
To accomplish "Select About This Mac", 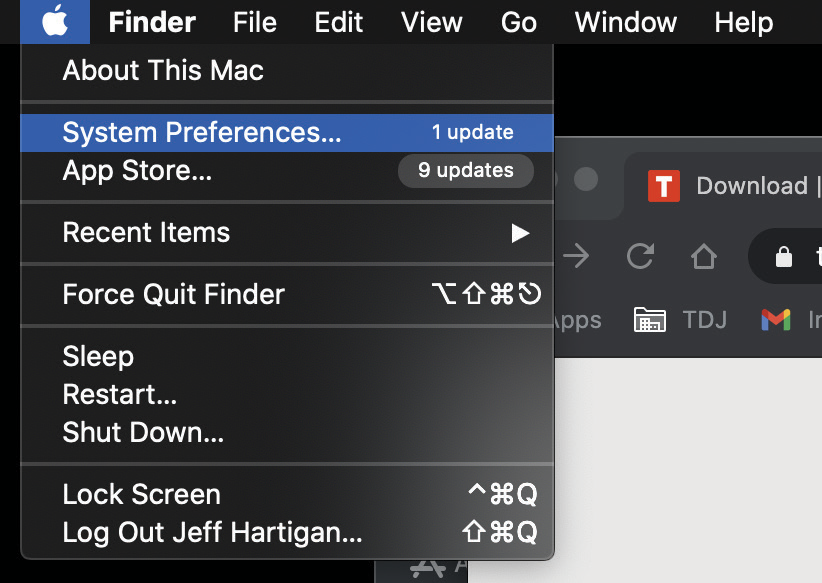I will 287,70.
